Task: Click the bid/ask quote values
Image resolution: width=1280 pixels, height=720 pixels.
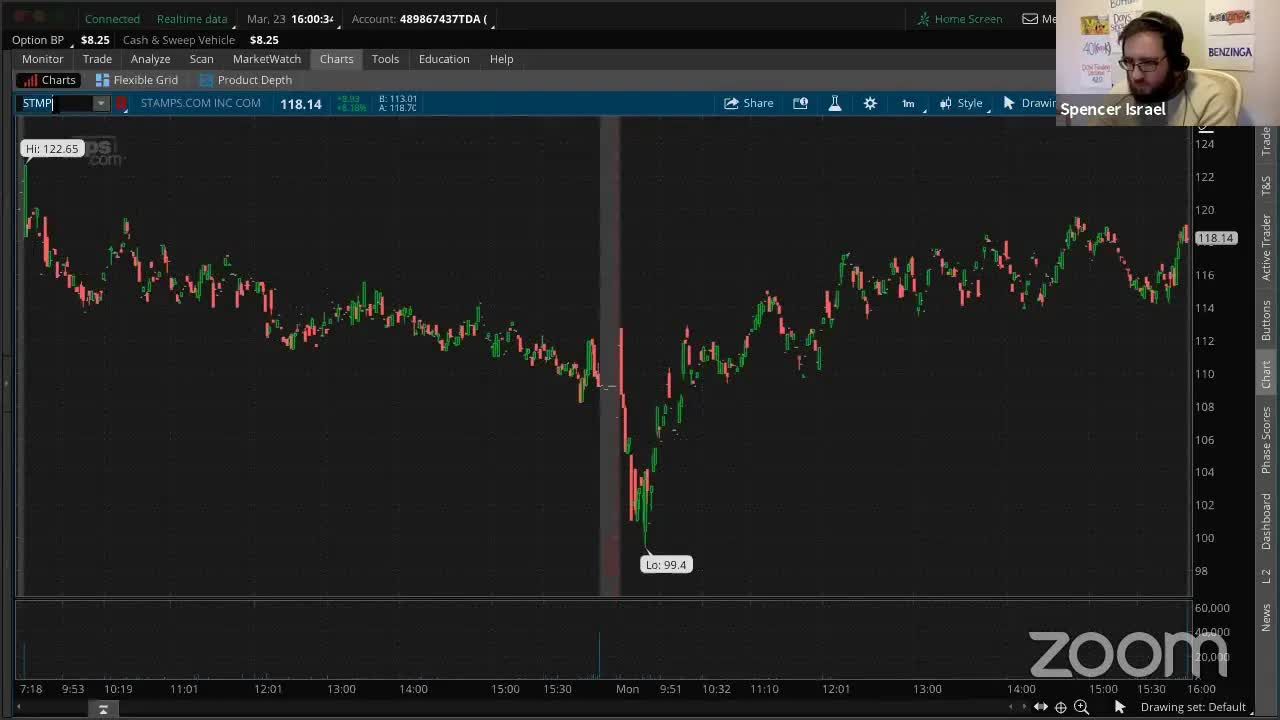Action: click(398, 103)
